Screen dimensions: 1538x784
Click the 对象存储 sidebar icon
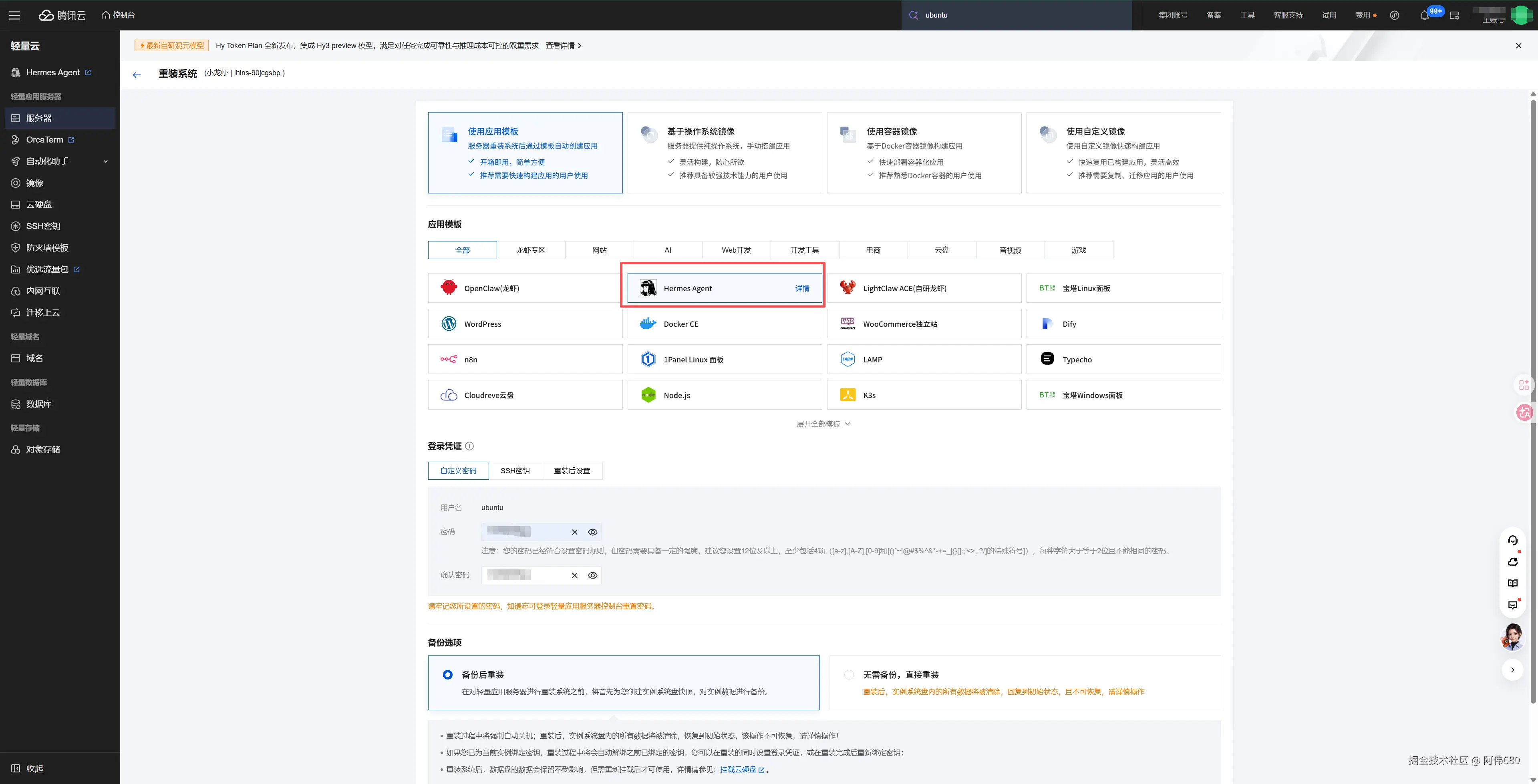point(16,450)
